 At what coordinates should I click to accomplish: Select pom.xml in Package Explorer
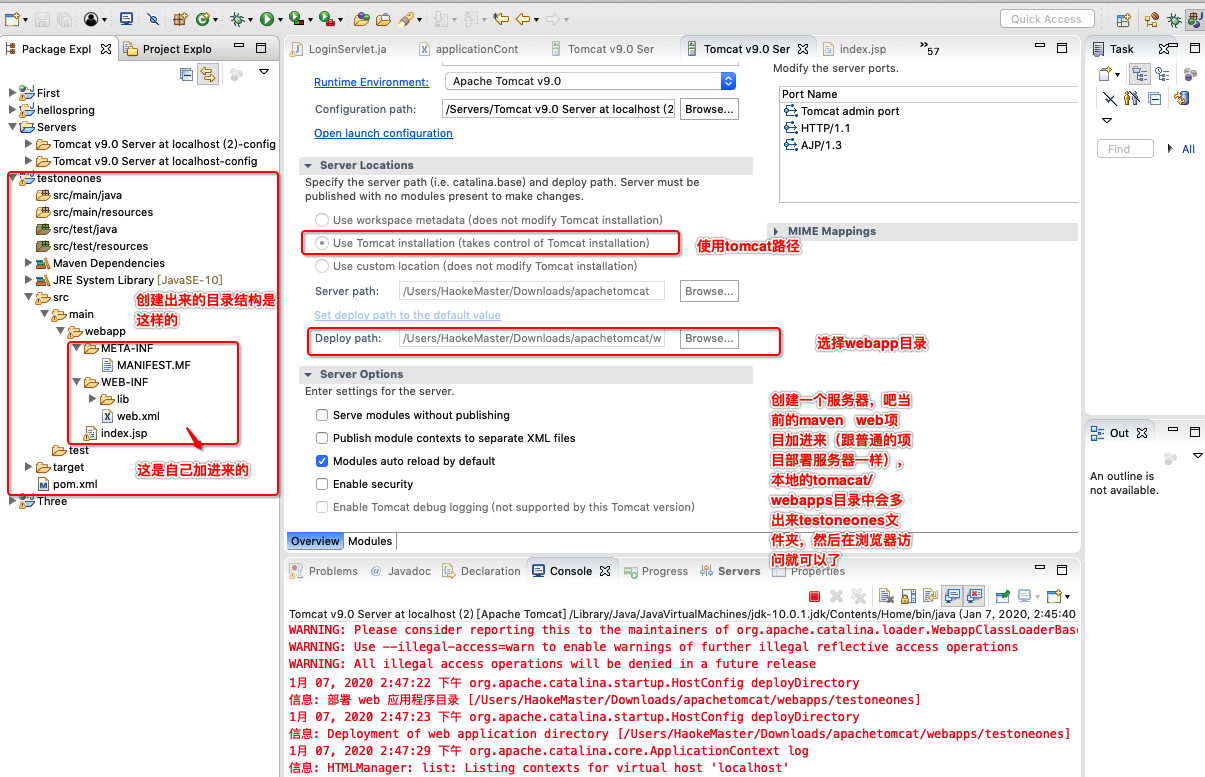[66, 484]
